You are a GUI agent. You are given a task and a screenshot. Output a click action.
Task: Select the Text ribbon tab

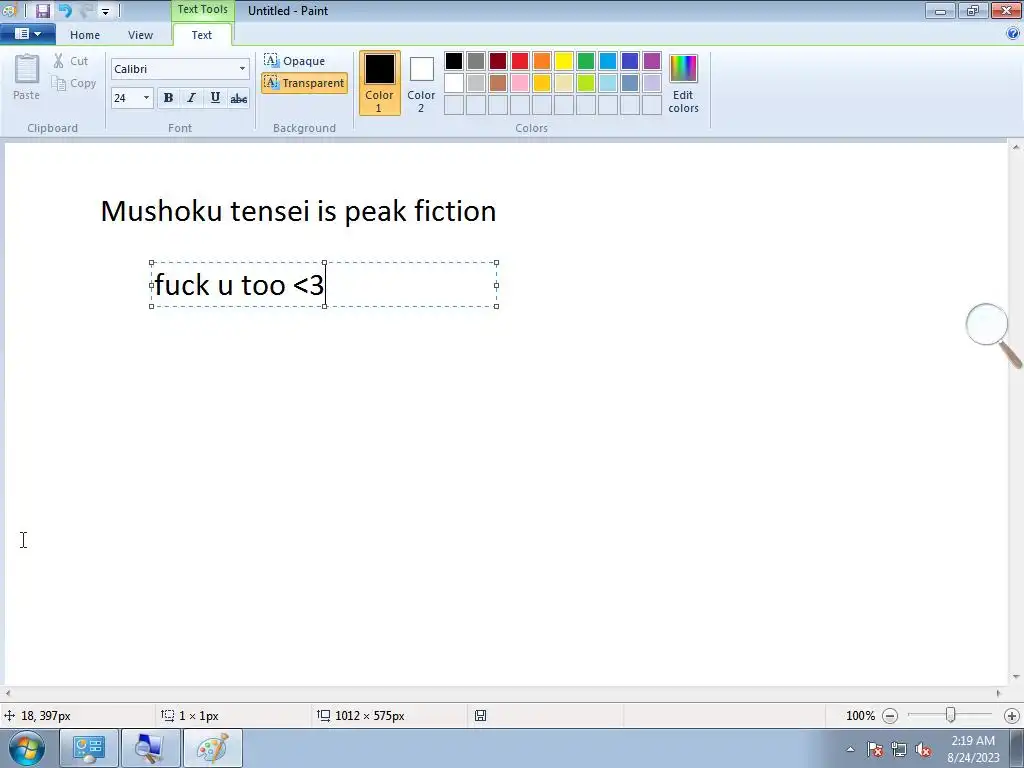tap(202, 35)
